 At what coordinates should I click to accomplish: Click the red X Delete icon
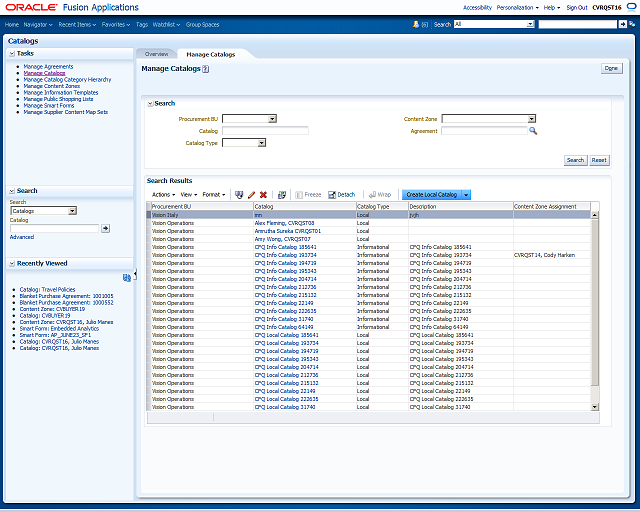[x=263, y=195]
